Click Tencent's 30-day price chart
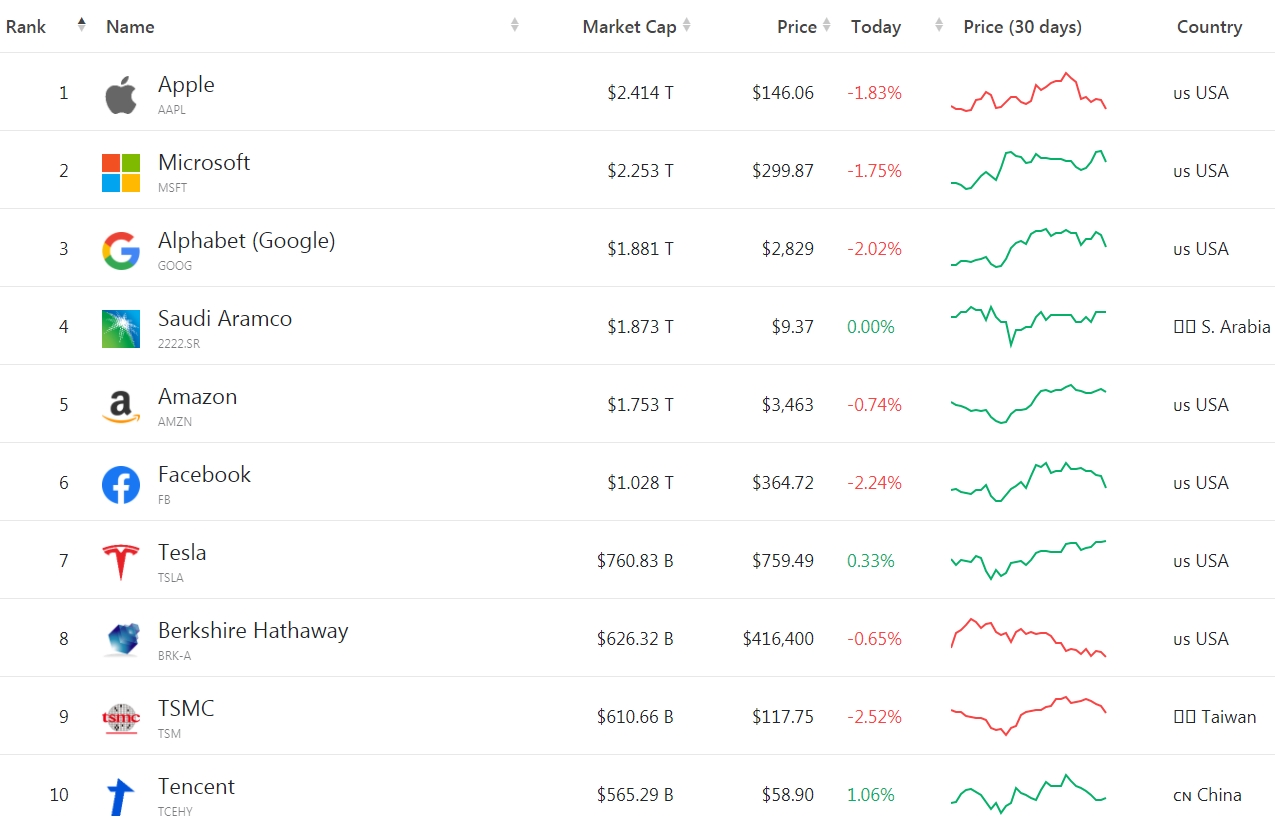The image size is (1275, 828). (1028, 793)
